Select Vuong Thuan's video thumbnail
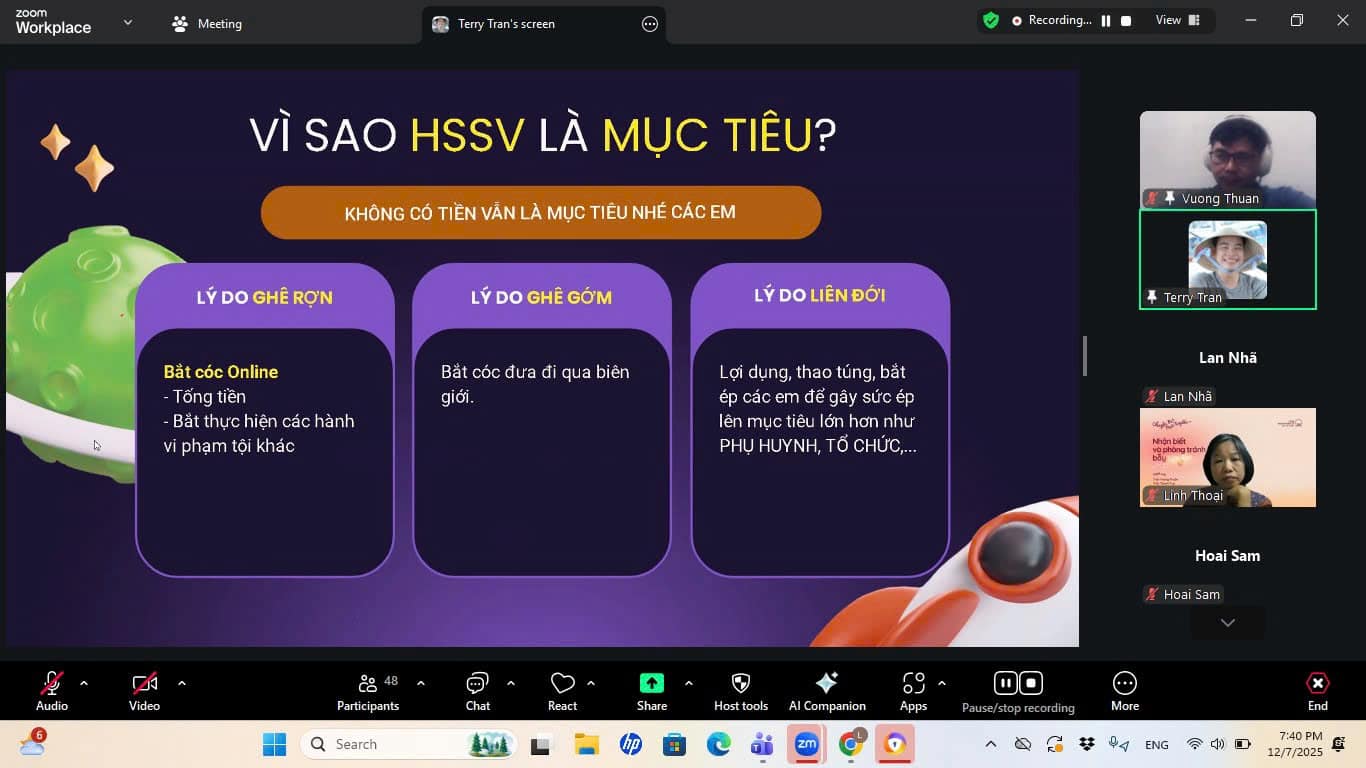This screenshot has width=1366, height=768. [x=1227, y=159]
